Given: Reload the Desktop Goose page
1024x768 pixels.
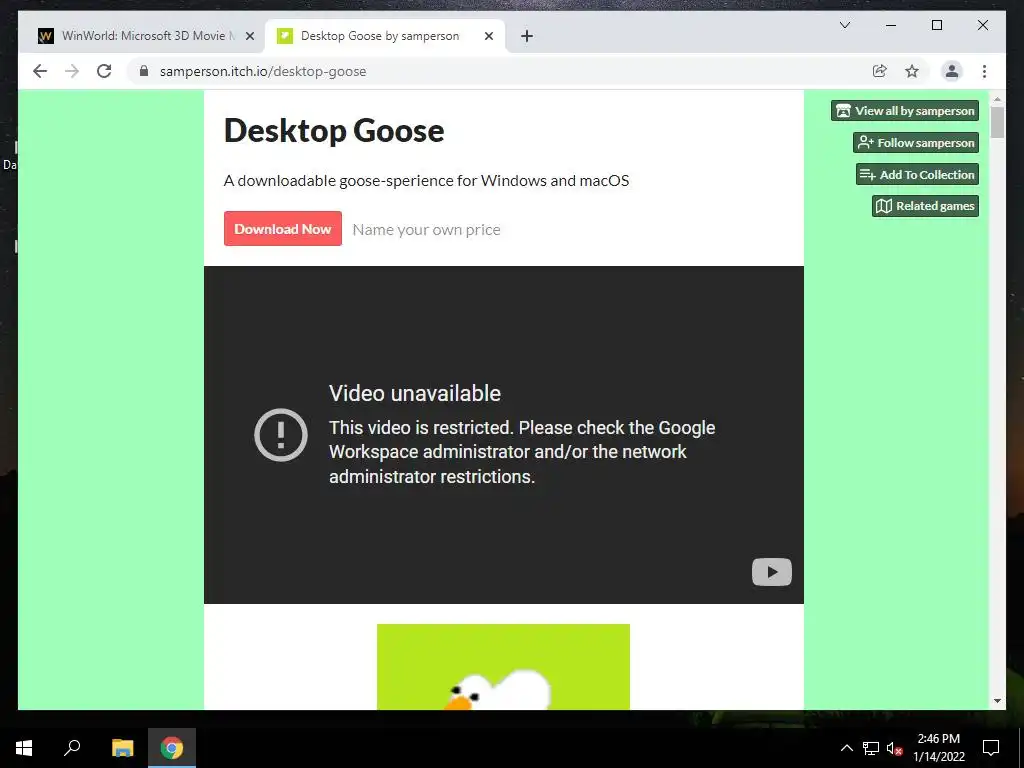Looking at the screenshot, I should pos(104,71).
